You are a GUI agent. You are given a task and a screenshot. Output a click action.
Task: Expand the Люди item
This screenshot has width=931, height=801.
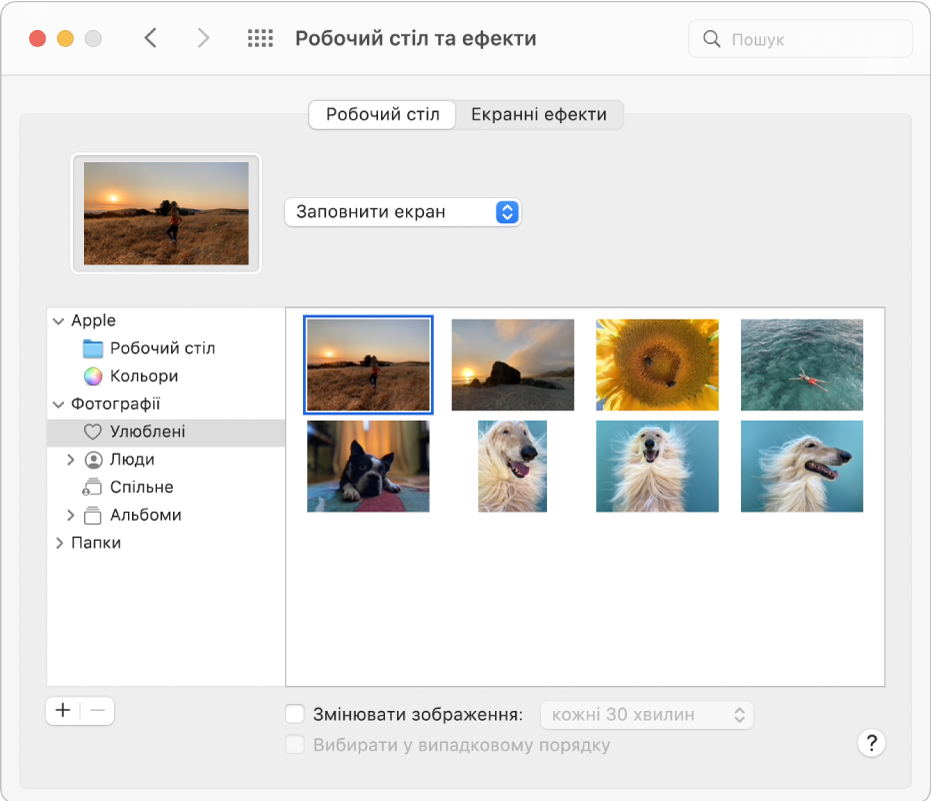click(x=71, y=460)
